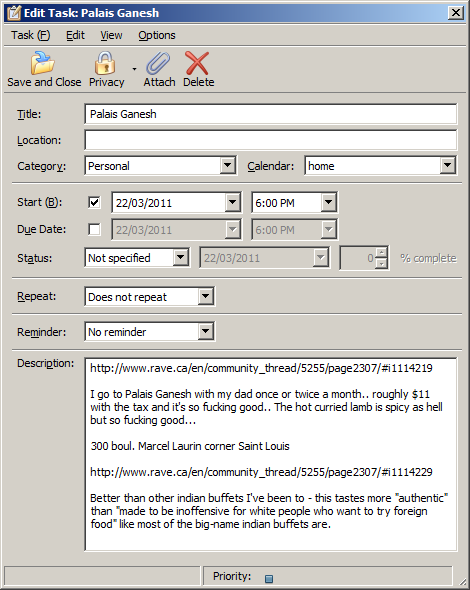The width and height of the screenshot is (470, 590).
Task: Click the Attach paperclip icon
Action: (x=158, y=63)
